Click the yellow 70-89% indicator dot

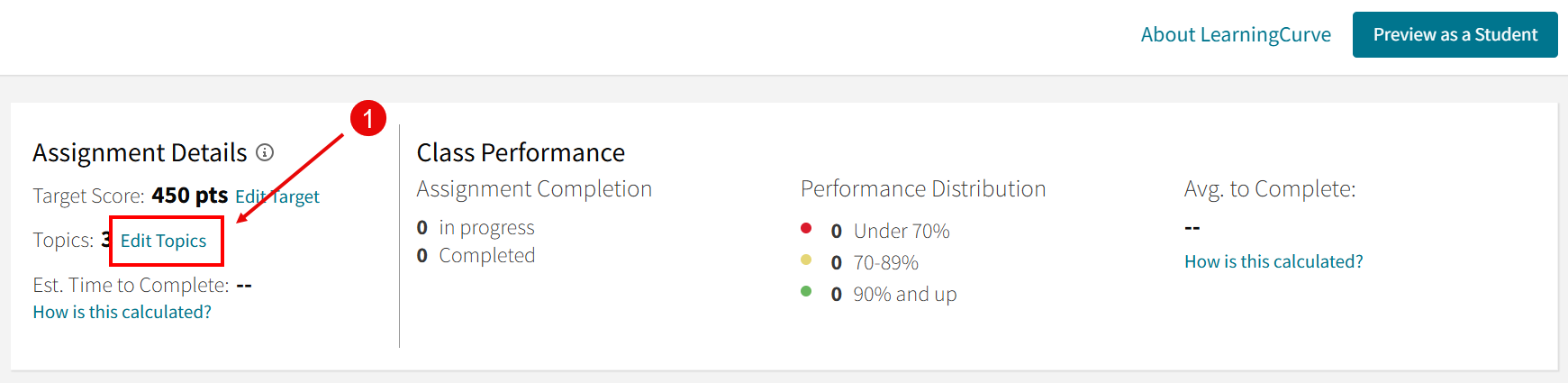(x=806, y=260)
